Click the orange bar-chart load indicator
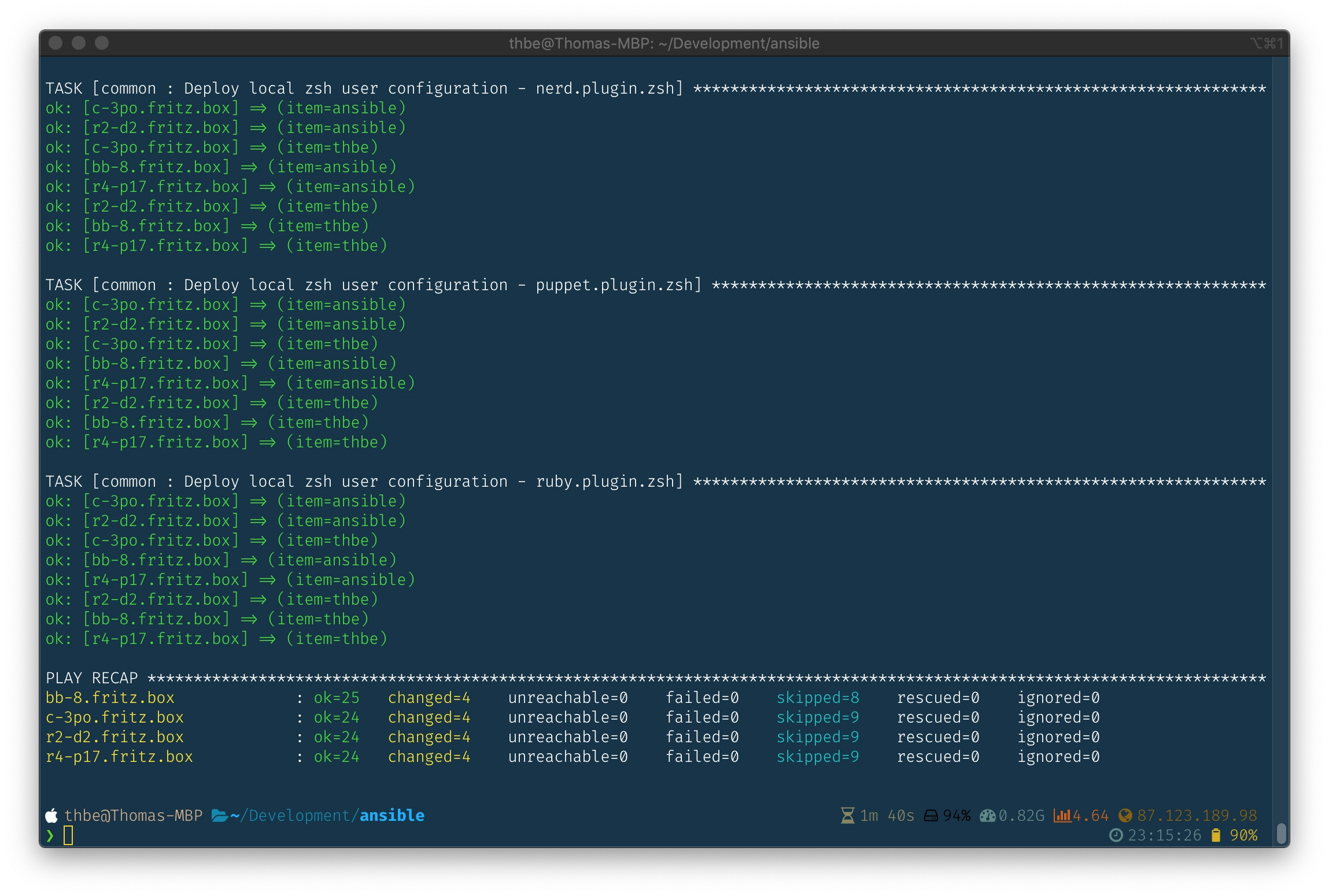 (1062, 815)
